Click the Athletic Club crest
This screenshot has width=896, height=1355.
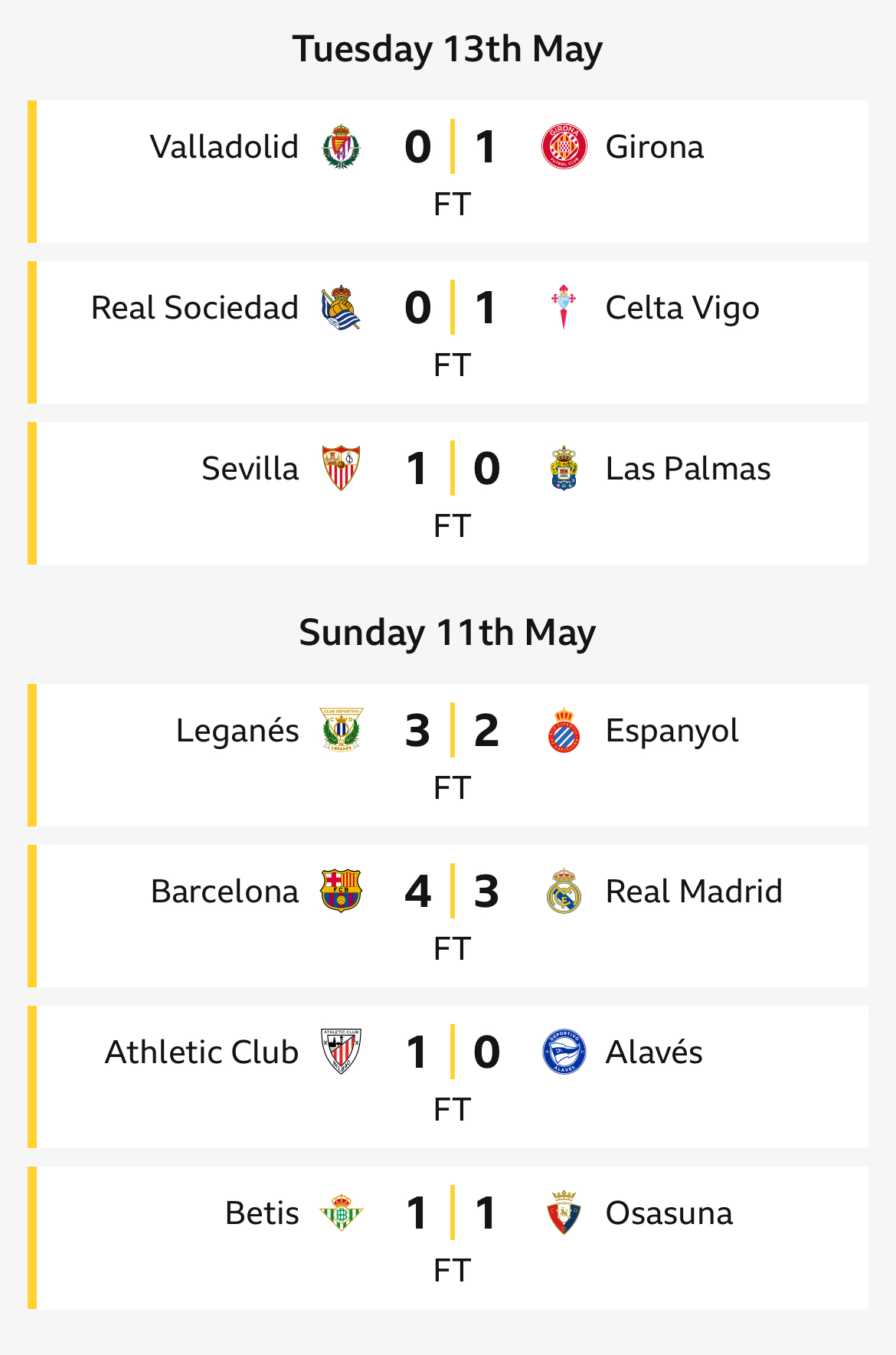pyautogui.click(x=341, y=1052)
